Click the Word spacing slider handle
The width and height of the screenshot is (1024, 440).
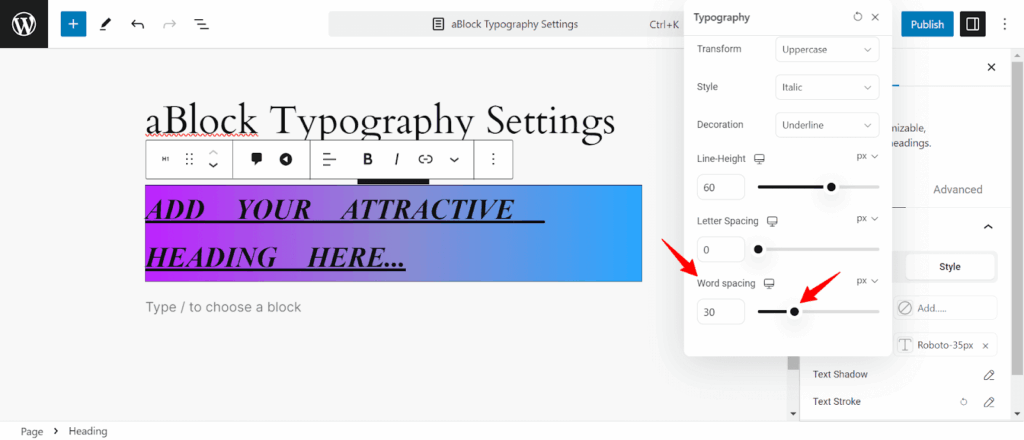coord(794,311)
